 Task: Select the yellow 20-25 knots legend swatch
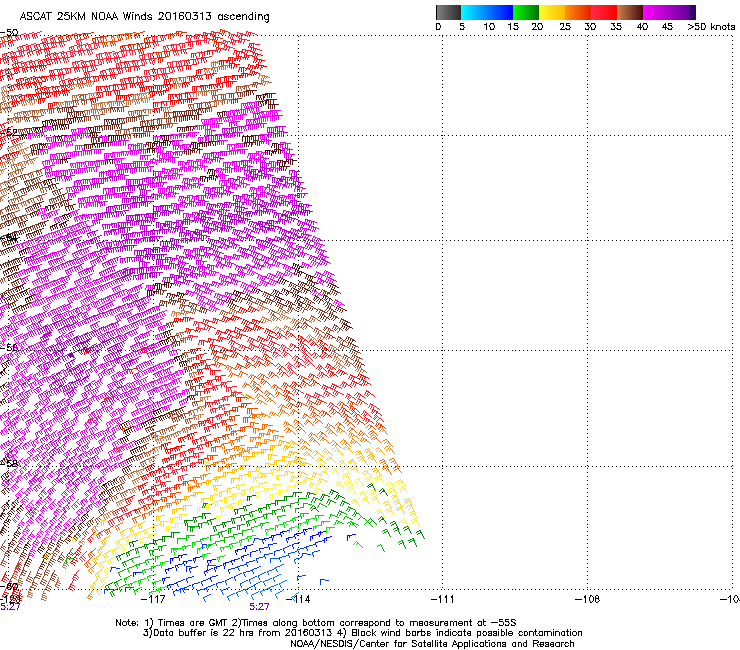point(552,12)
